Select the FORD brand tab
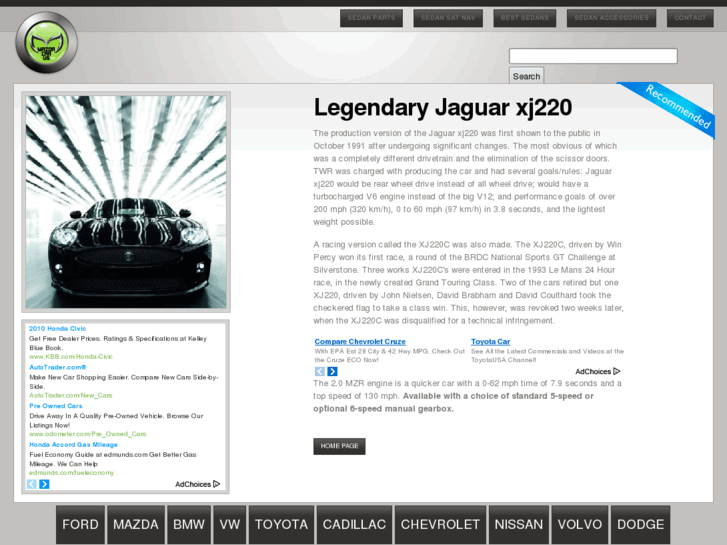The width and height of the screenshot is (727, 545). (80, 525)
